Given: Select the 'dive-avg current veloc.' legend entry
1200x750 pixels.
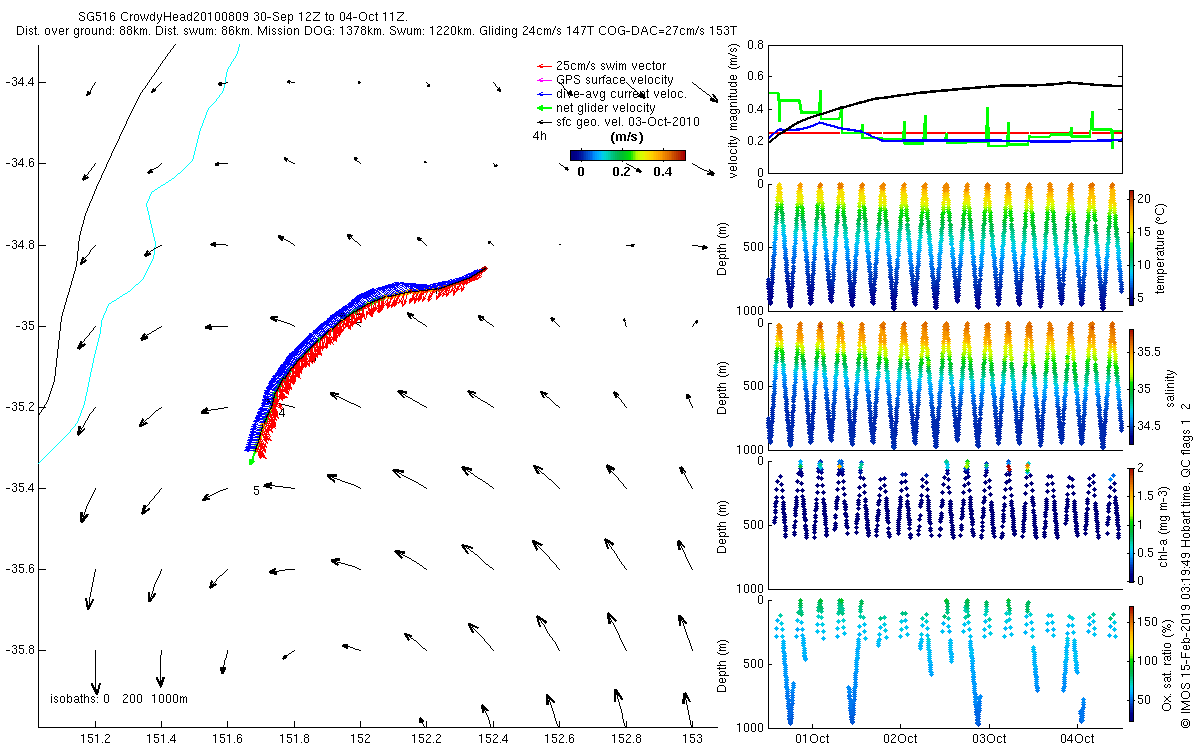Looking at the screenshot, I should tap(610, 94).
